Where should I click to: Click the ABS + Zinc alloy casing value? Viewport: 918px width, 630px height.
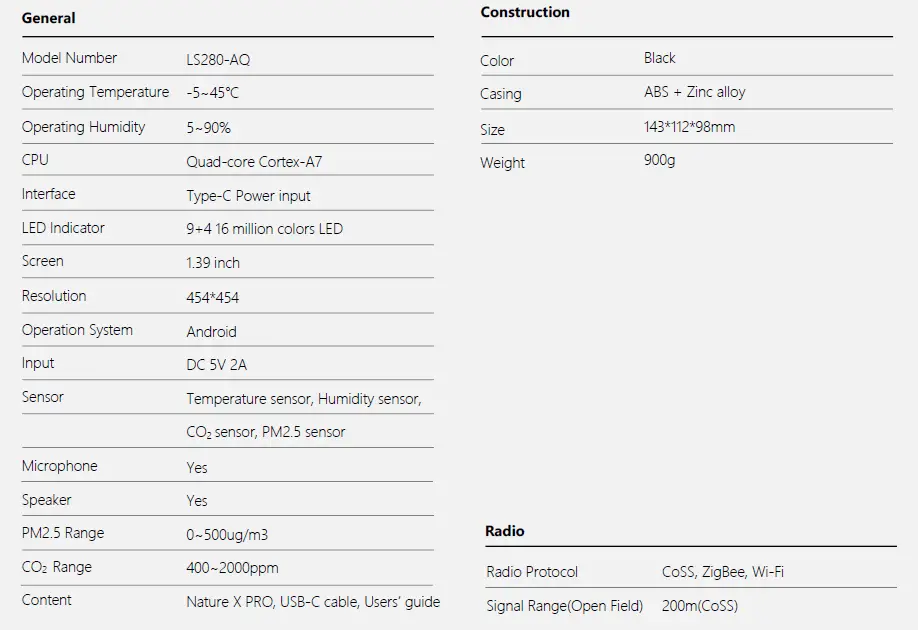695,92
